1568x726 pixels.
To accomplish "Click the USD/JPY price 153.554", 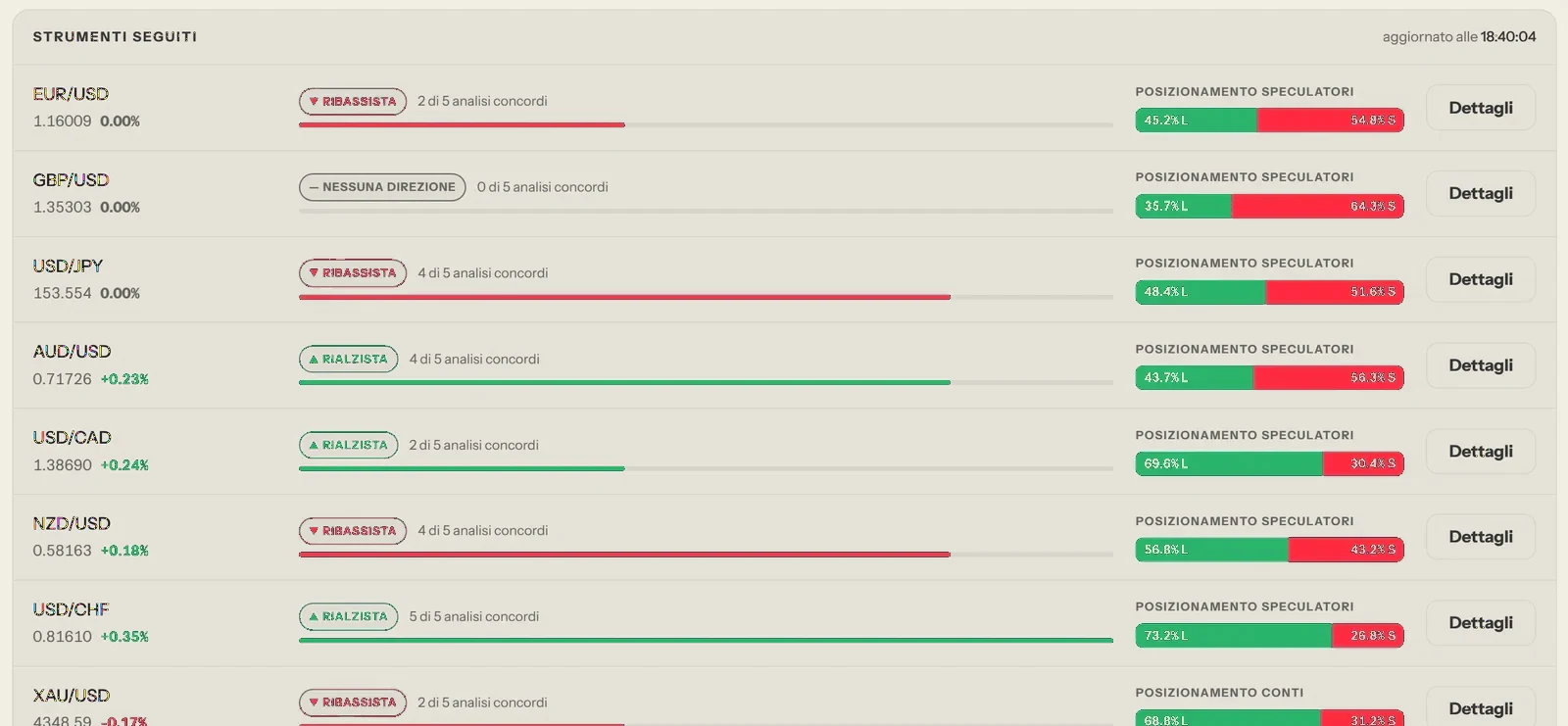I will click(x=62, y=293).
